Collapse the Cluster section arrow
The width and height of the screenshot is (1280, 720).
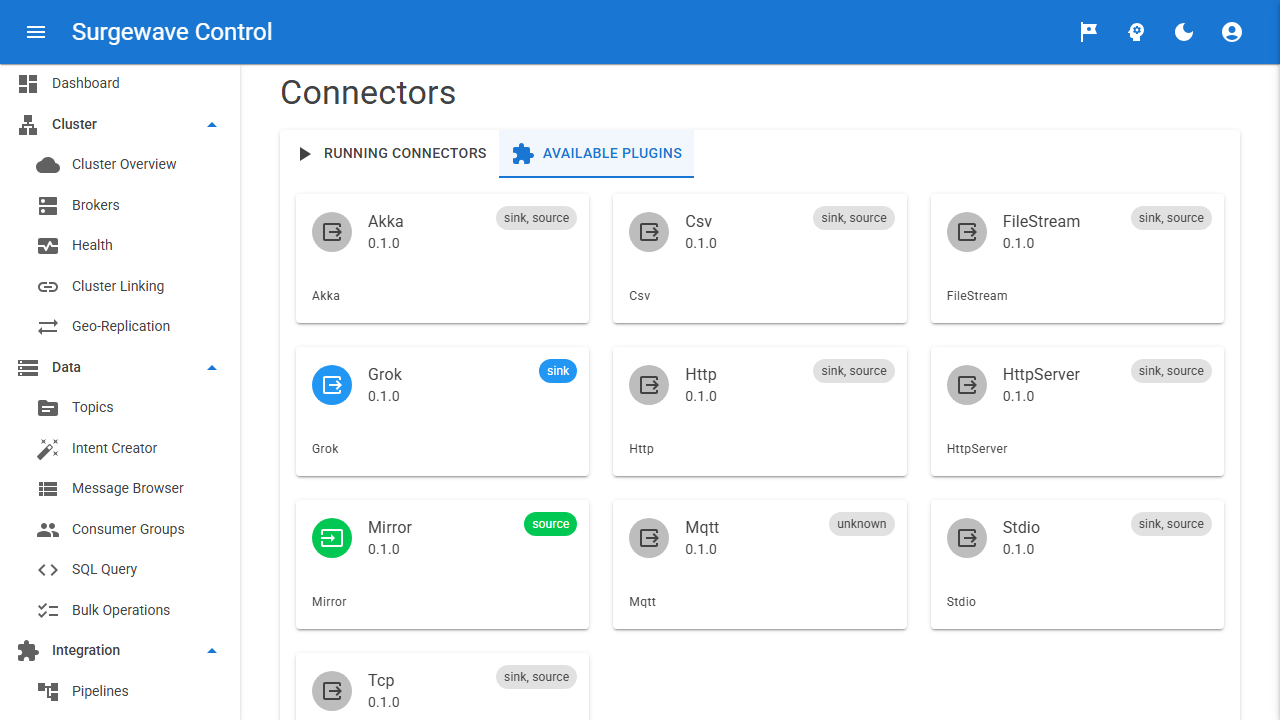click(211, 125)
